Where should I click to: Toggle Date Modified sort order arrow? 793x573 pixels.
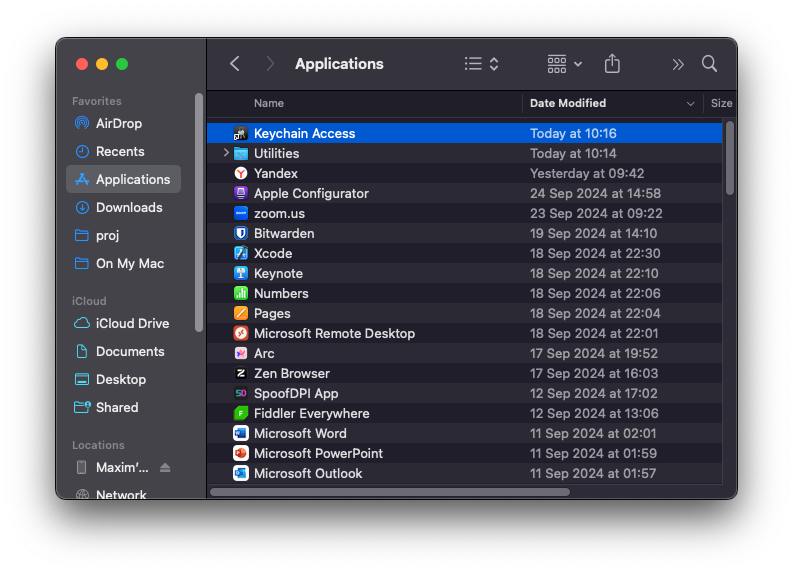pyautogui.click(x=690, y=104)
